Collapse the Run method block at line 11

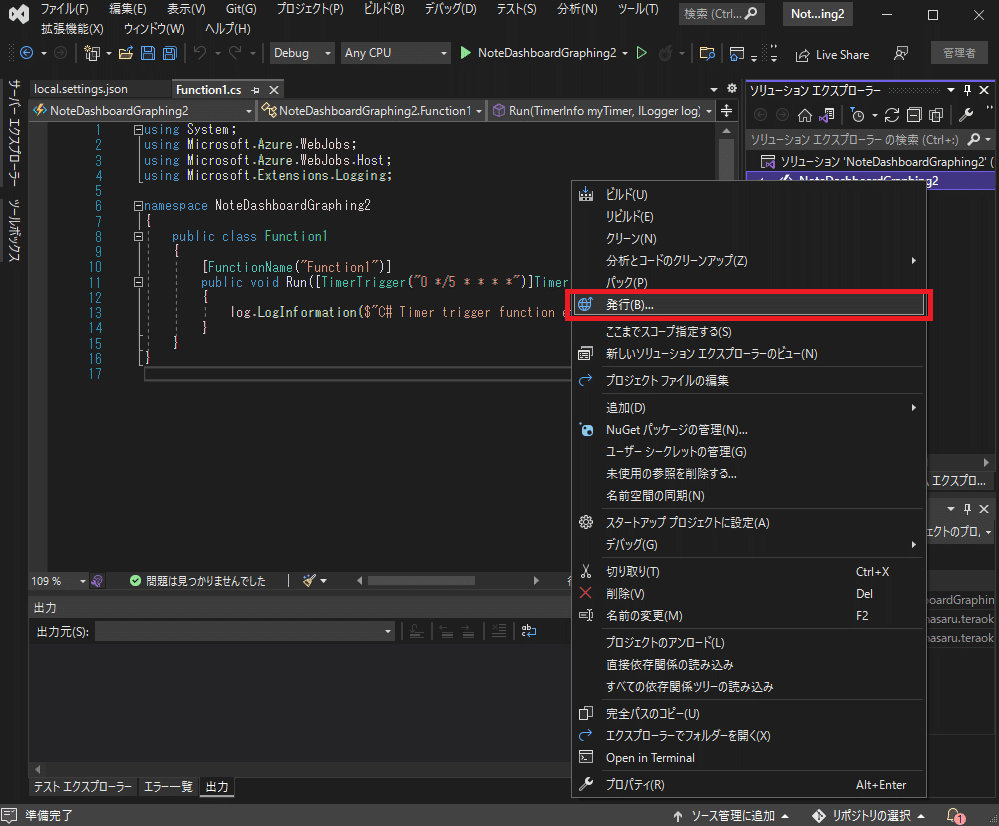coord(138,282)
